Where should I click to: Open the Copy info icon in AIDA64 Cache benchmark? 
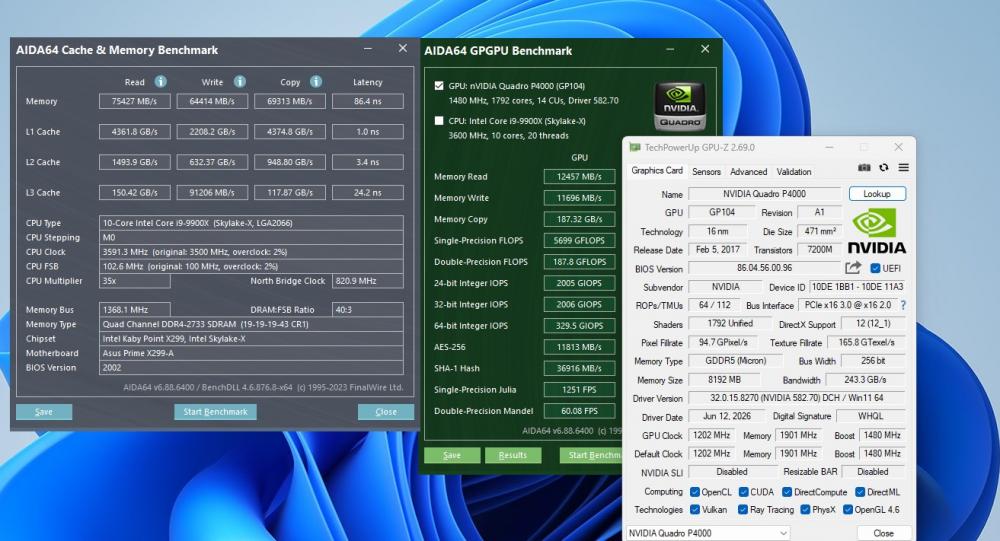[x=316, y=82]
